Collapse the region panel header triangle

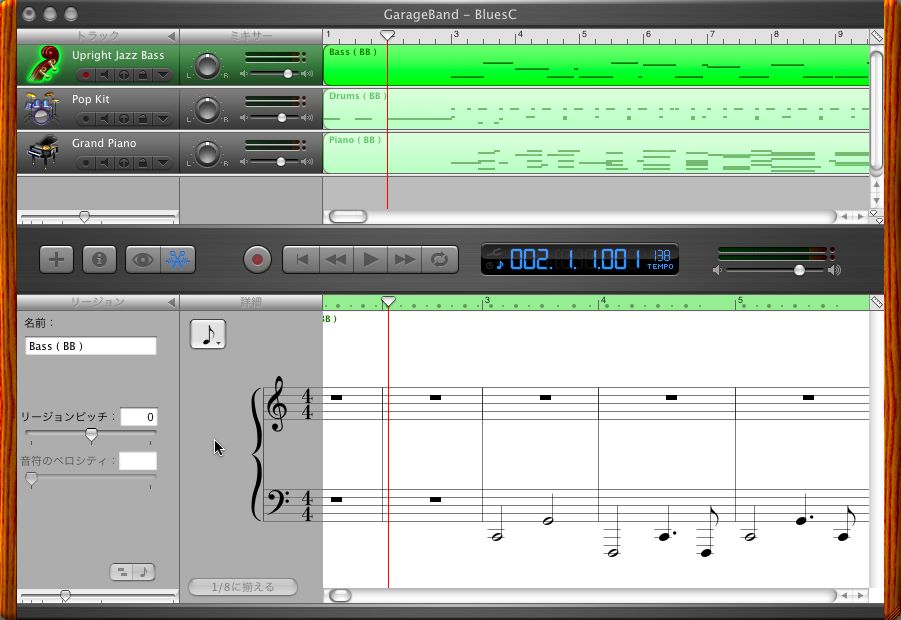coord(171,302)
